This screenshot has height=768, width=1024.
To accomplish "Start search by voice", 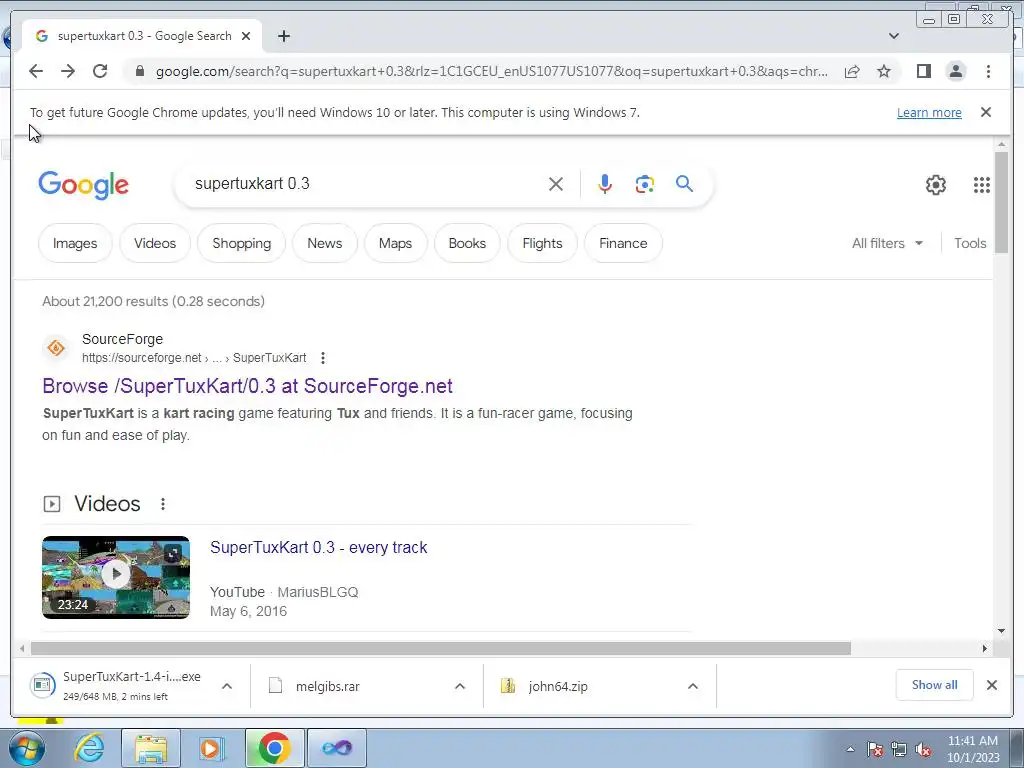I will [605, 184].
